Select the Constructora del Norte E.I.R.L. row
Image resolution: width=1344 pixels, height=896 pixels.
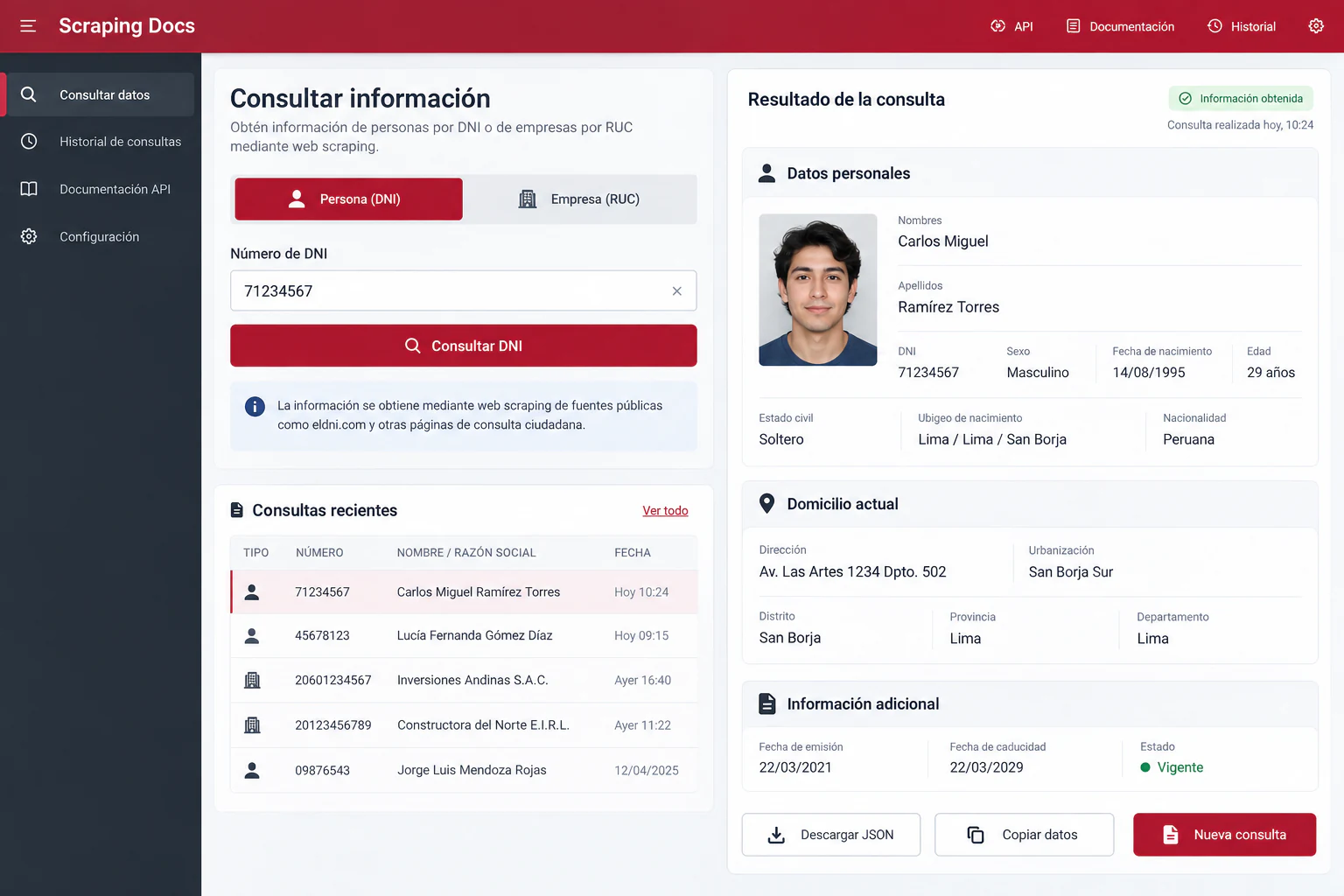click(x=465, y=725)
